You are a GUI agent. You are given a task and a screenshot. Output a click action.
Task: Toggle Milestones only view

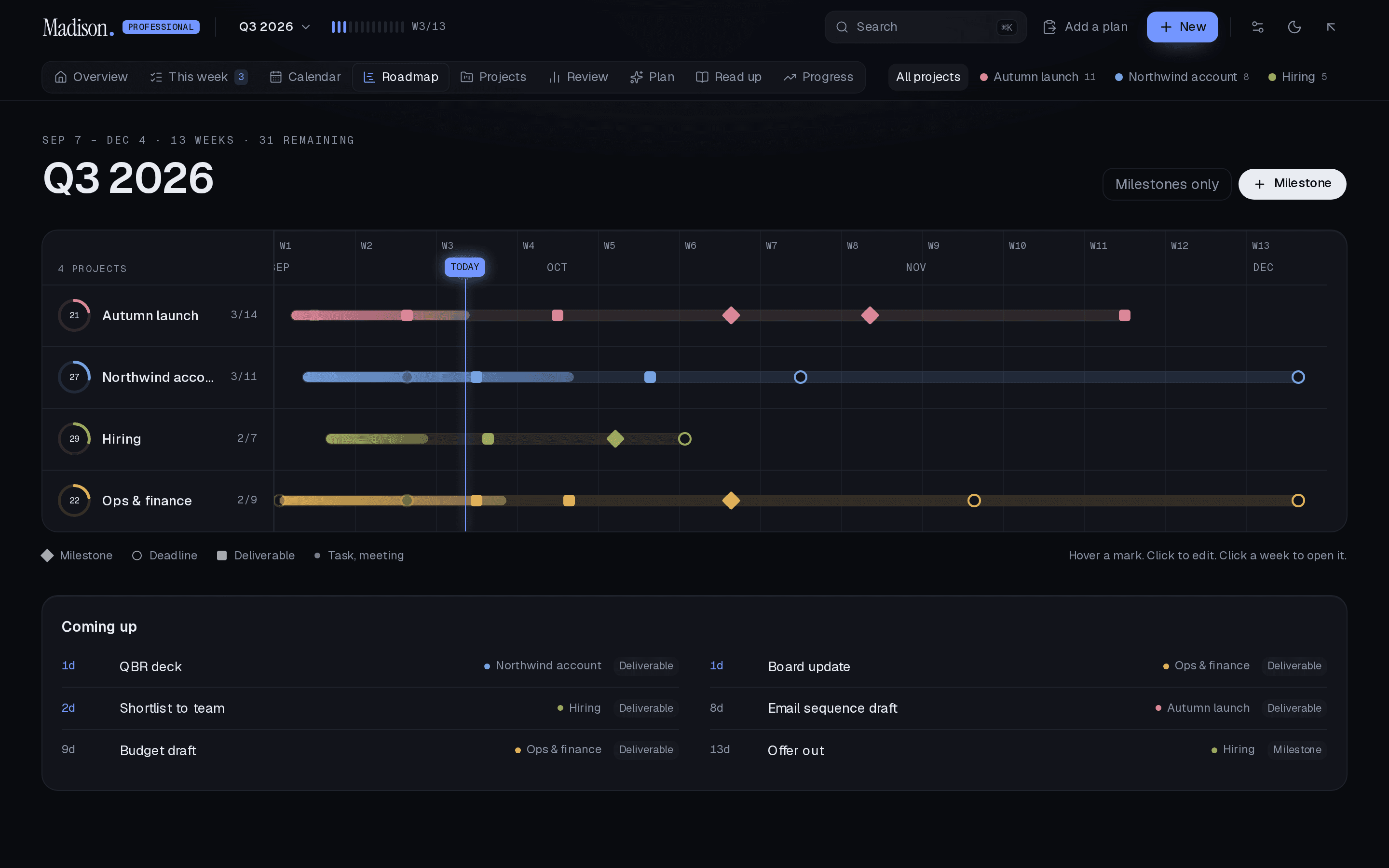pyautogui.click(x=1167, y=184)
